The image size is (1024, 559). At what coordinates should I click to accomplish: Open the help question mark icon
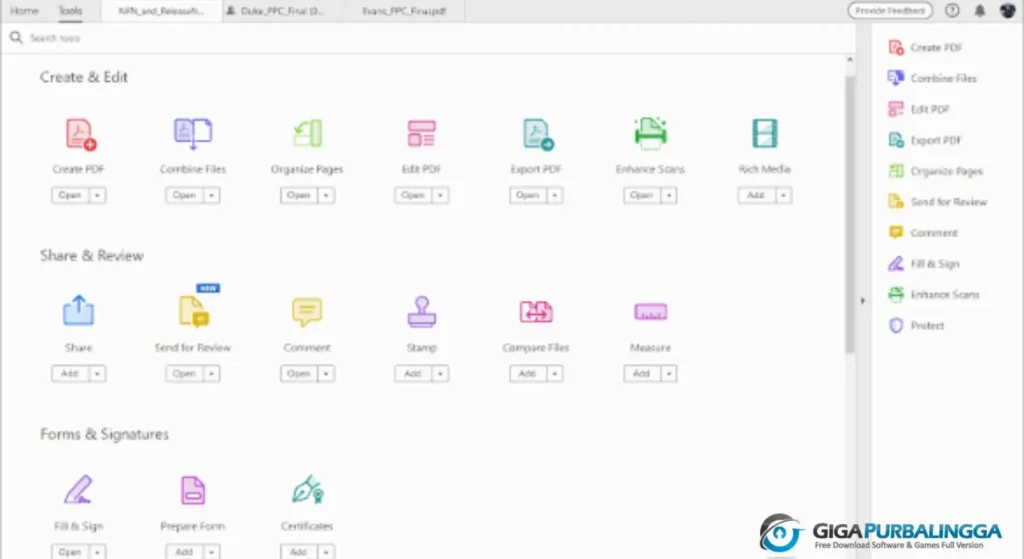click(x=952, y=10)
